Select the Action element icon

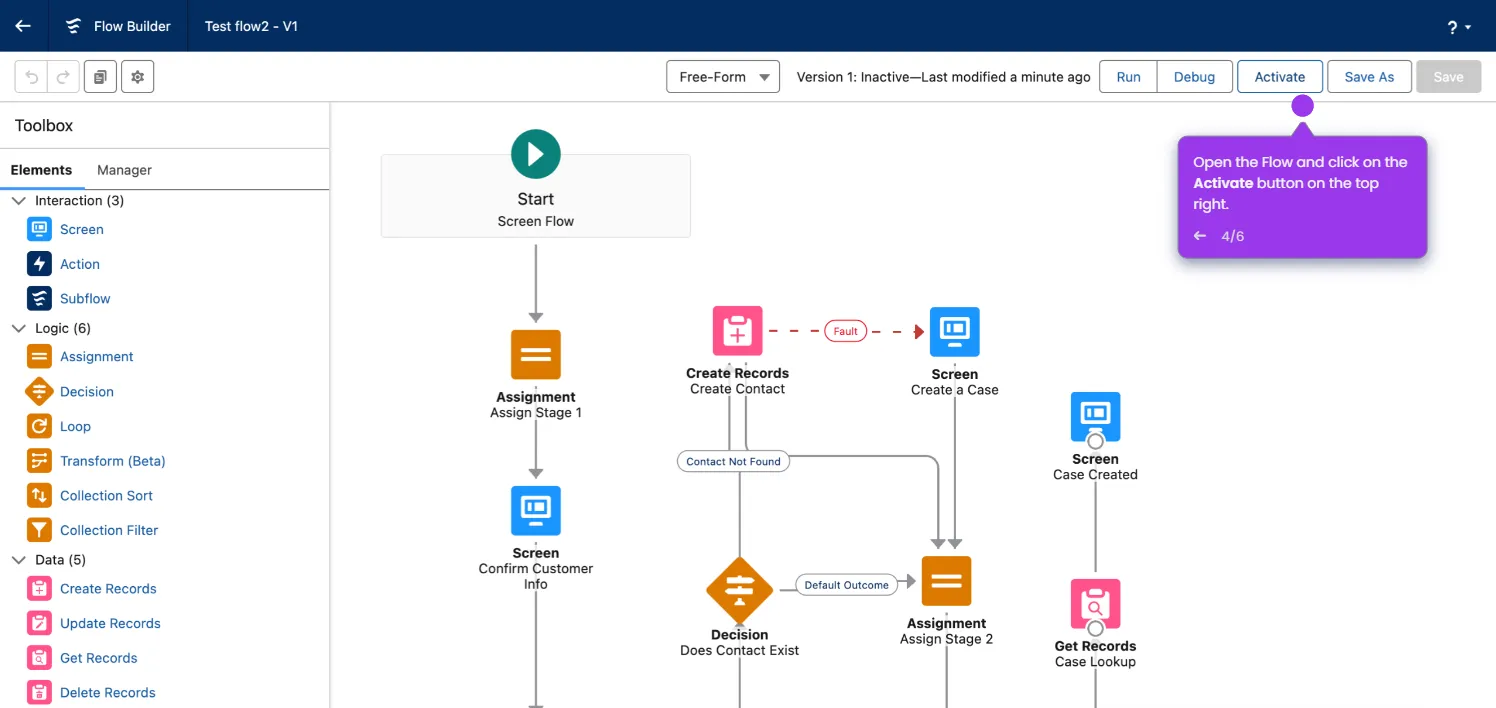[39, 263]
